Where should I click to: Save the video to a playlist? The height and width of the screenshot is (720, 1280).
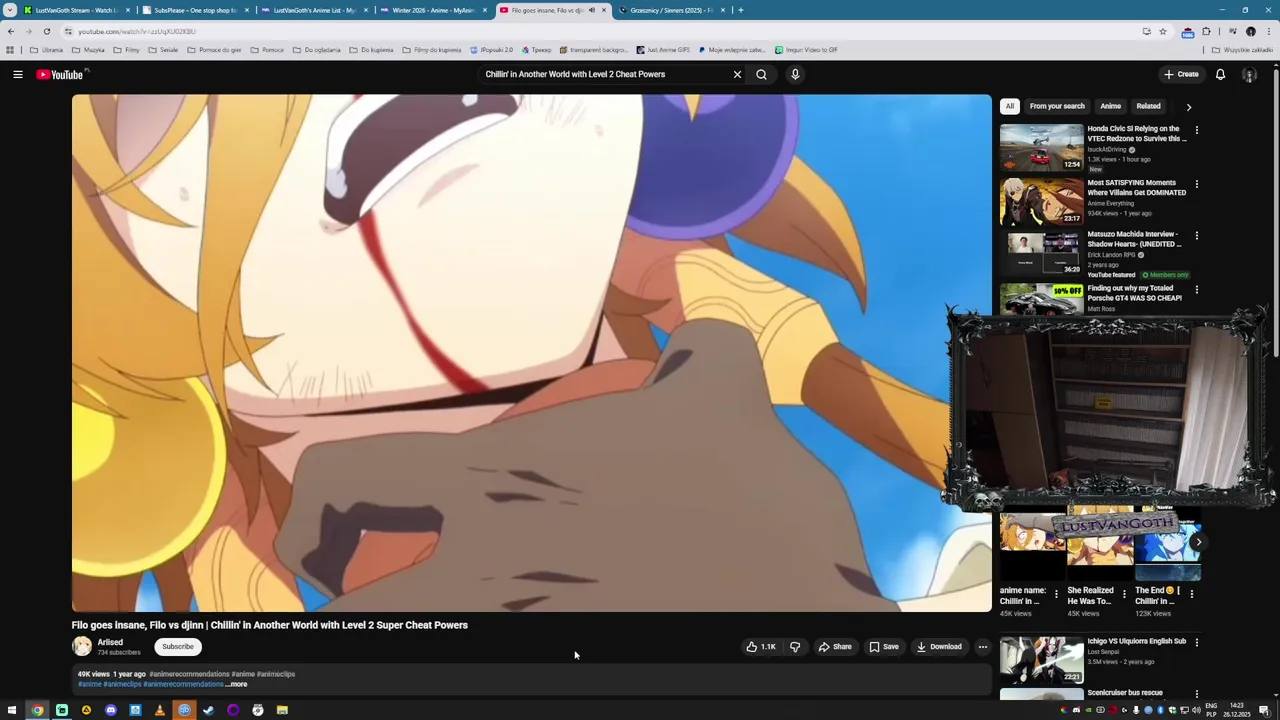coord(883,647)
